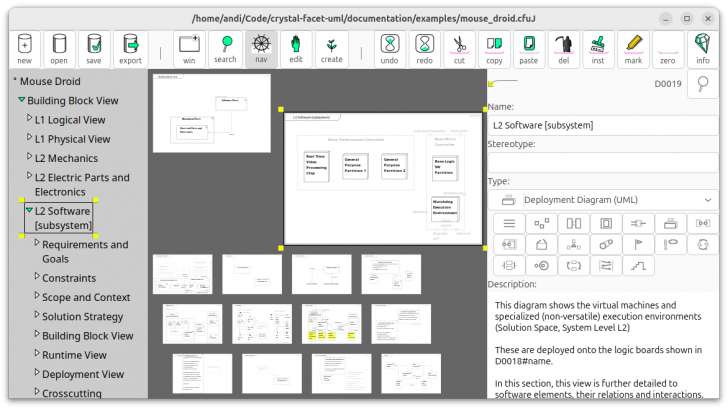Open the info about dialog
The image size is (728, 409).
(x=703, y=49)
